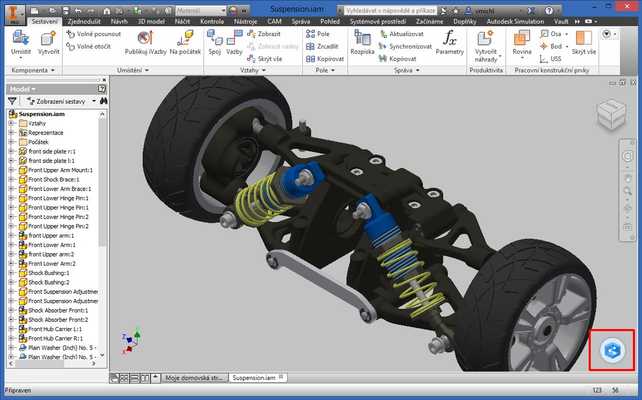Click the binoculars find icon in browser
The height and width of the screenshot is (400, 642).
coord(103,101)
